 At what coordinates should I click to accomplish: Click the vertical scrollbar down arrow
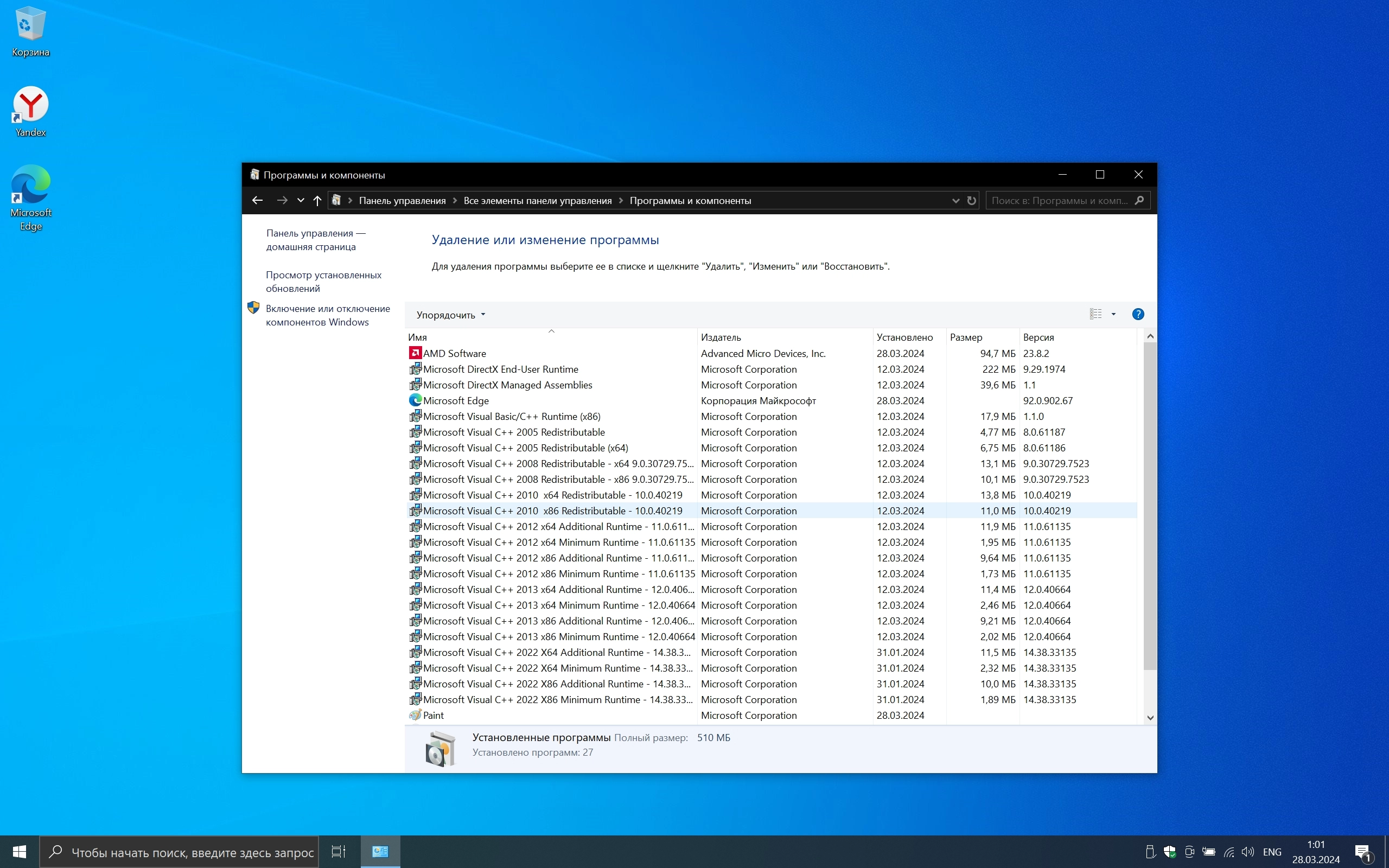[1150, 718]
